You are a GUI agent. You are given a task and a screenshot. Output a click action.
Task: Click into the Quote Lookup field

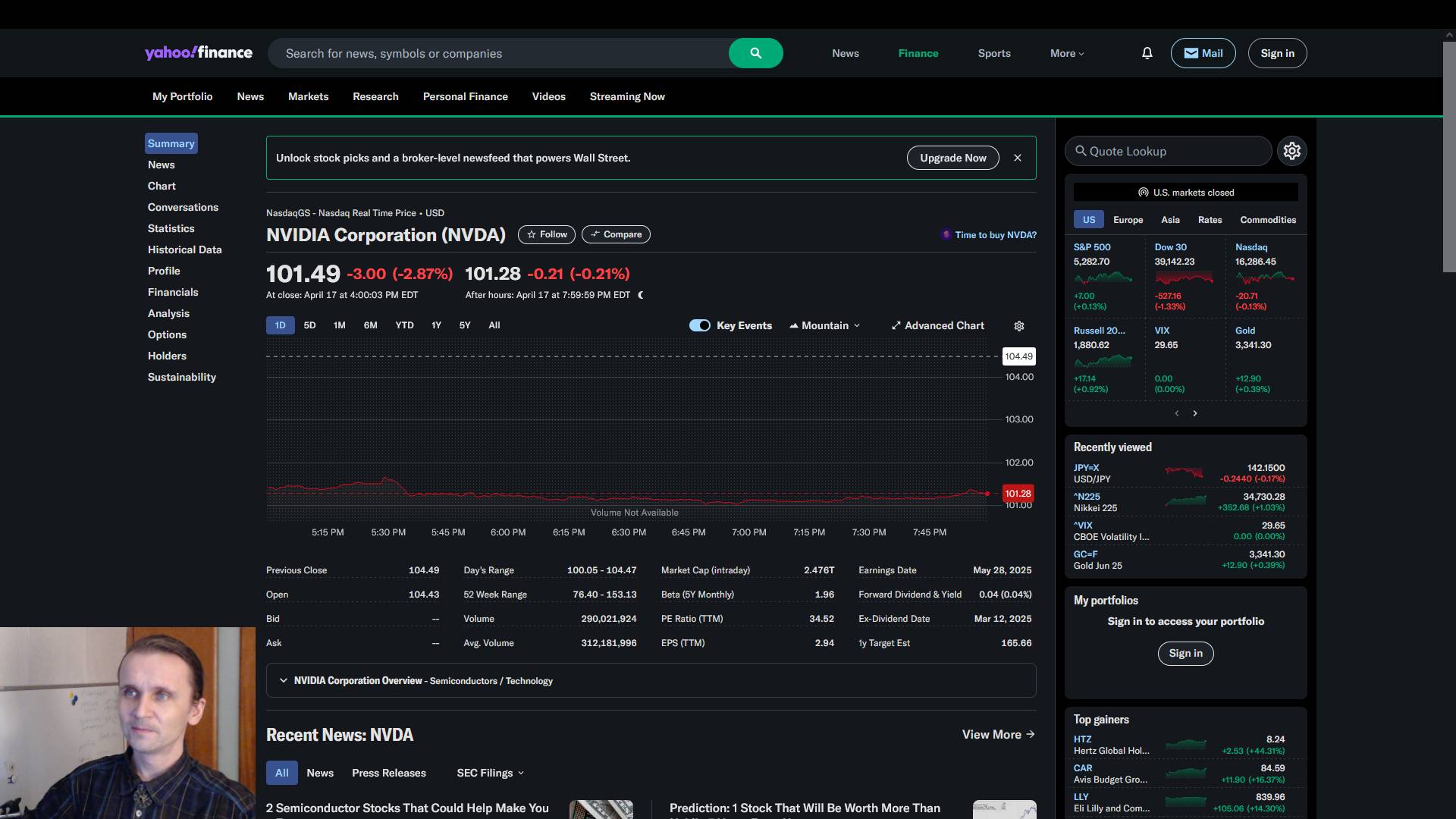click(x=1172, y=151)
